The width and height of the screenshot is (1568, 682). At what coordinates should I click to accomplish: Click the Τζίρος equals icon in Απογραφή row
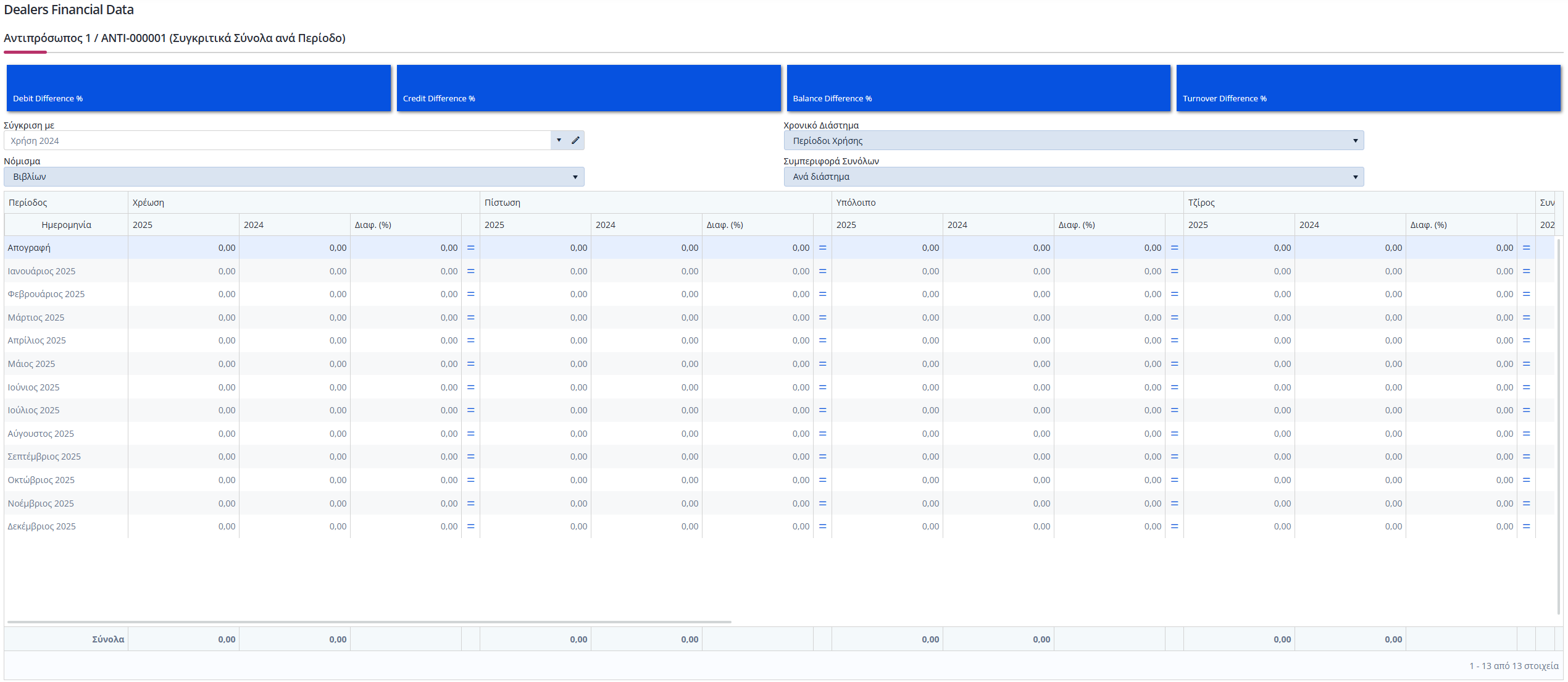click(x=1526, y=248)
